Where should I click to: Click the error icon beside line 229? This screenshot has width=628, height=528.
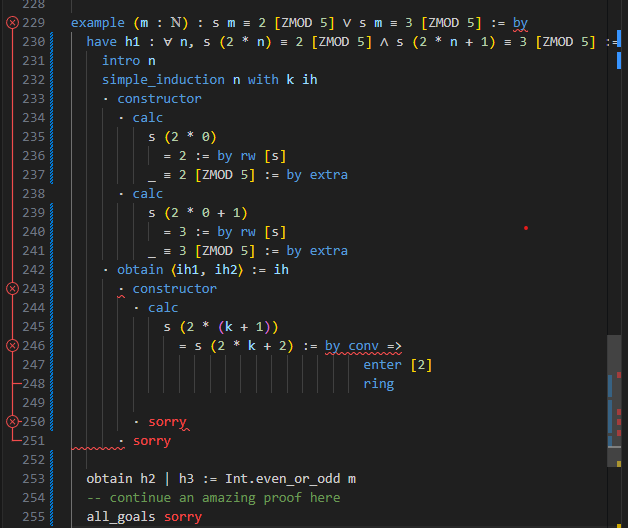[12, 22]
